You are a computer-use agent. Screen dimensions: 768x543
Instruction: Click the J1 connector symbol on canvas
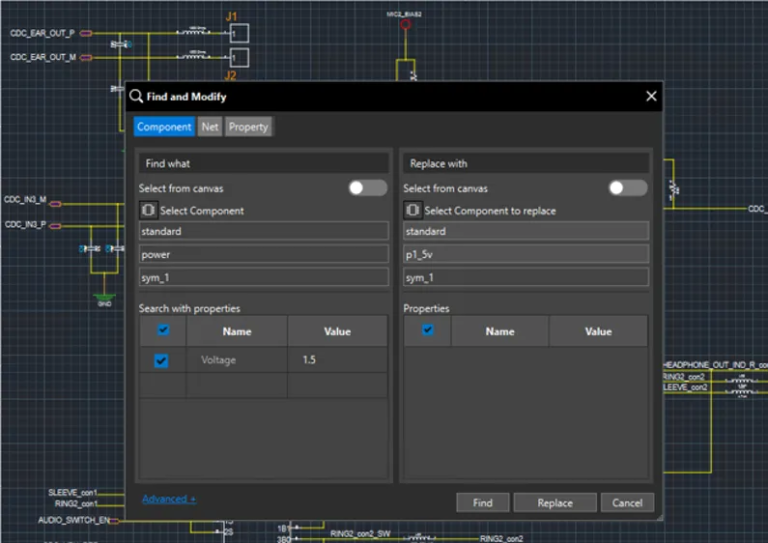click(238, 33)
